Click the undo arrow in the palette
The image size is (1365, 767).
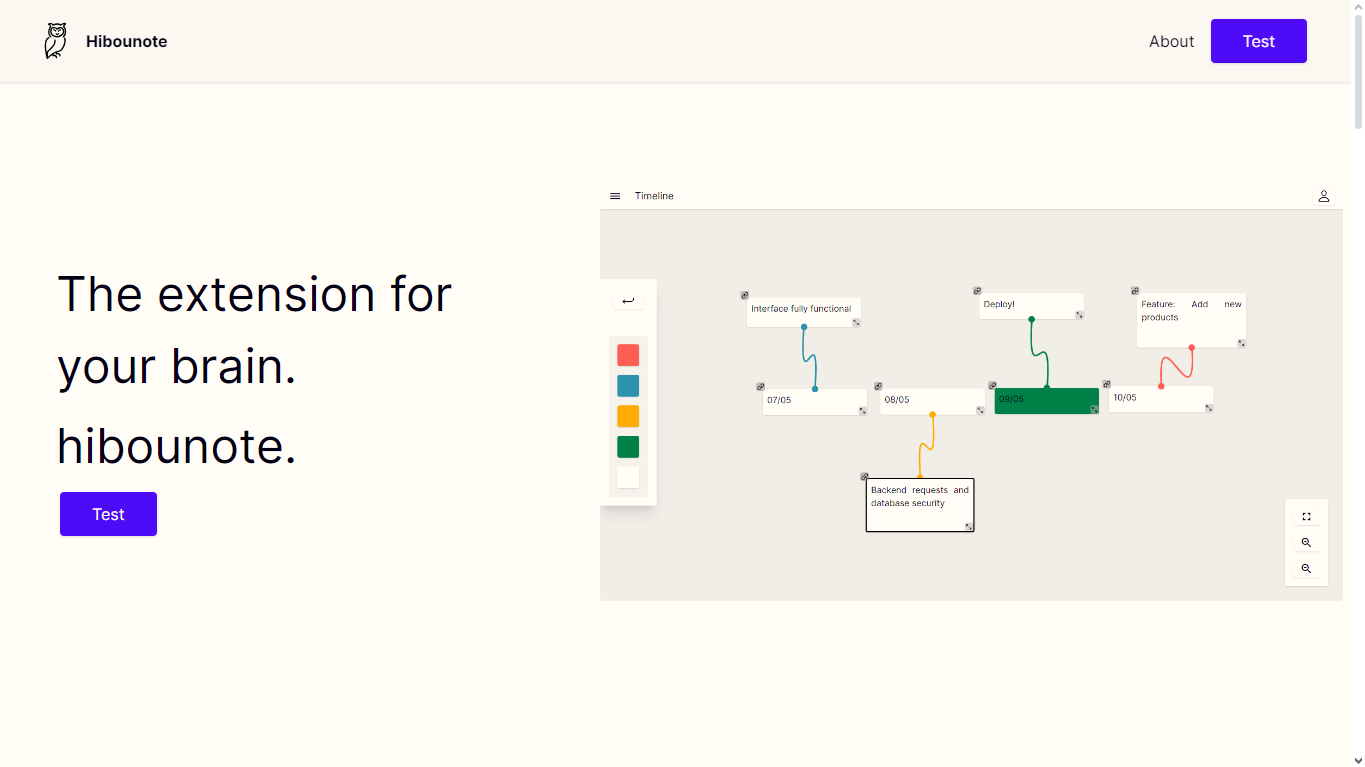point(628,301)
